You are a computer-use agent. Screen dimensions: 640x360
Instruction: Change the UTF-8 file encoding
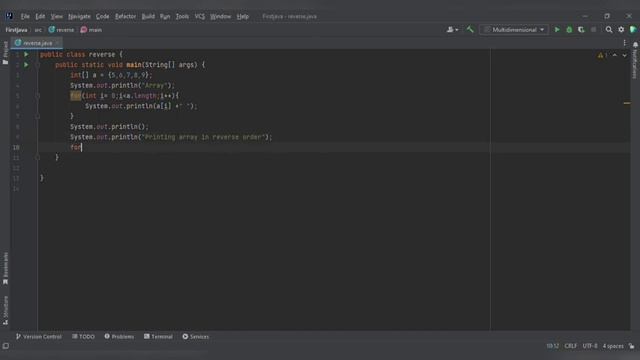[x=590, y=346]
